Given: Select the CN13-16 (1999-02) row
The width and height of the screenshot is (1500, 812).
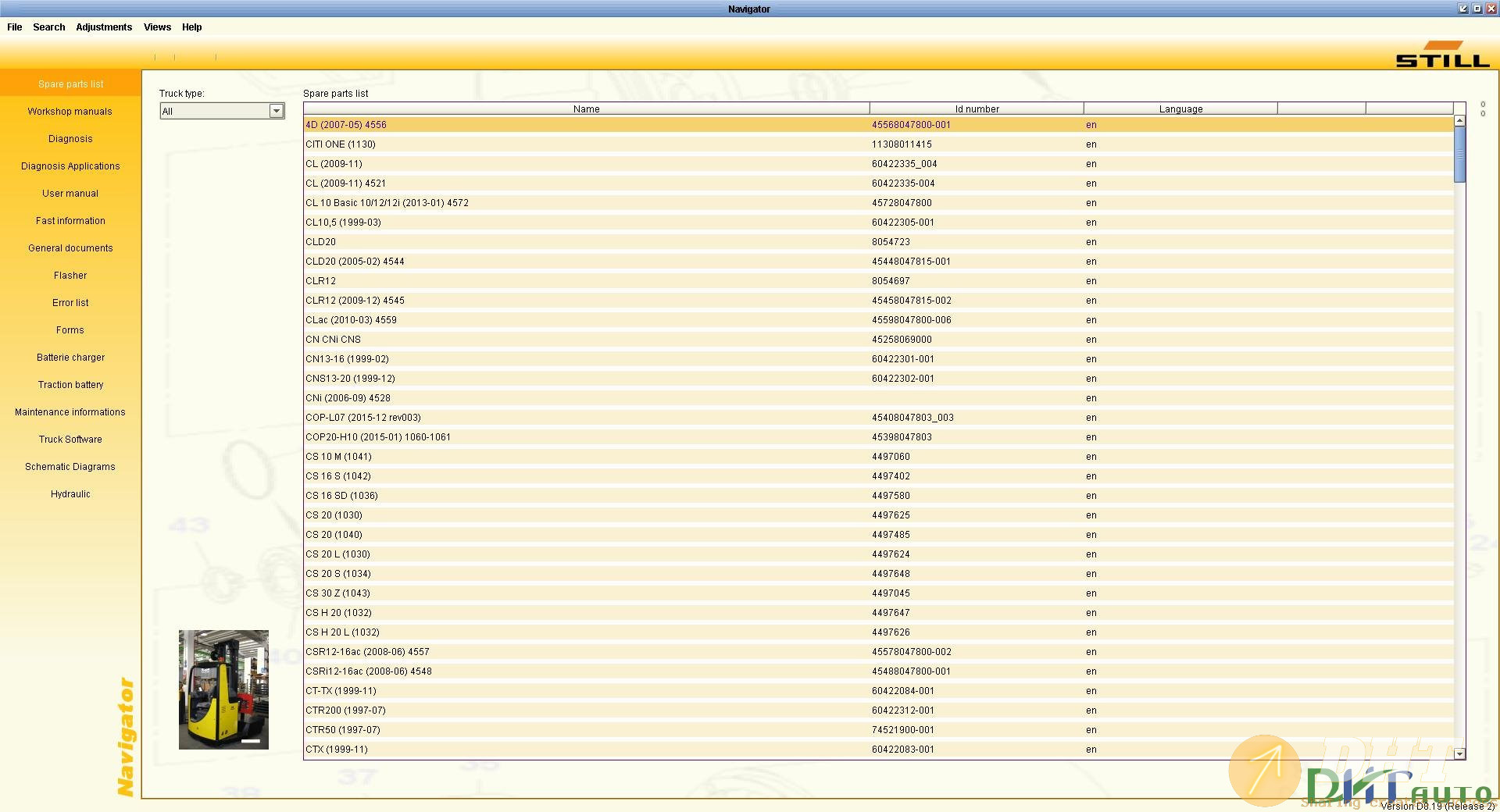Looking at the screenshot, I should tap(878, 359).
